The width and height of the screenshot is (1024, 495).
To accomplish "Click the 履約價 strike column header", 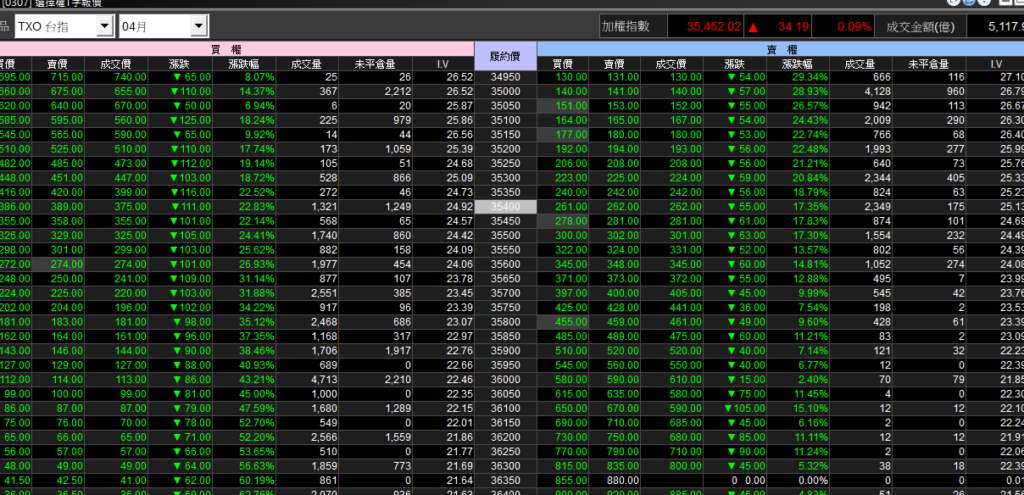I will click(505, 56).
